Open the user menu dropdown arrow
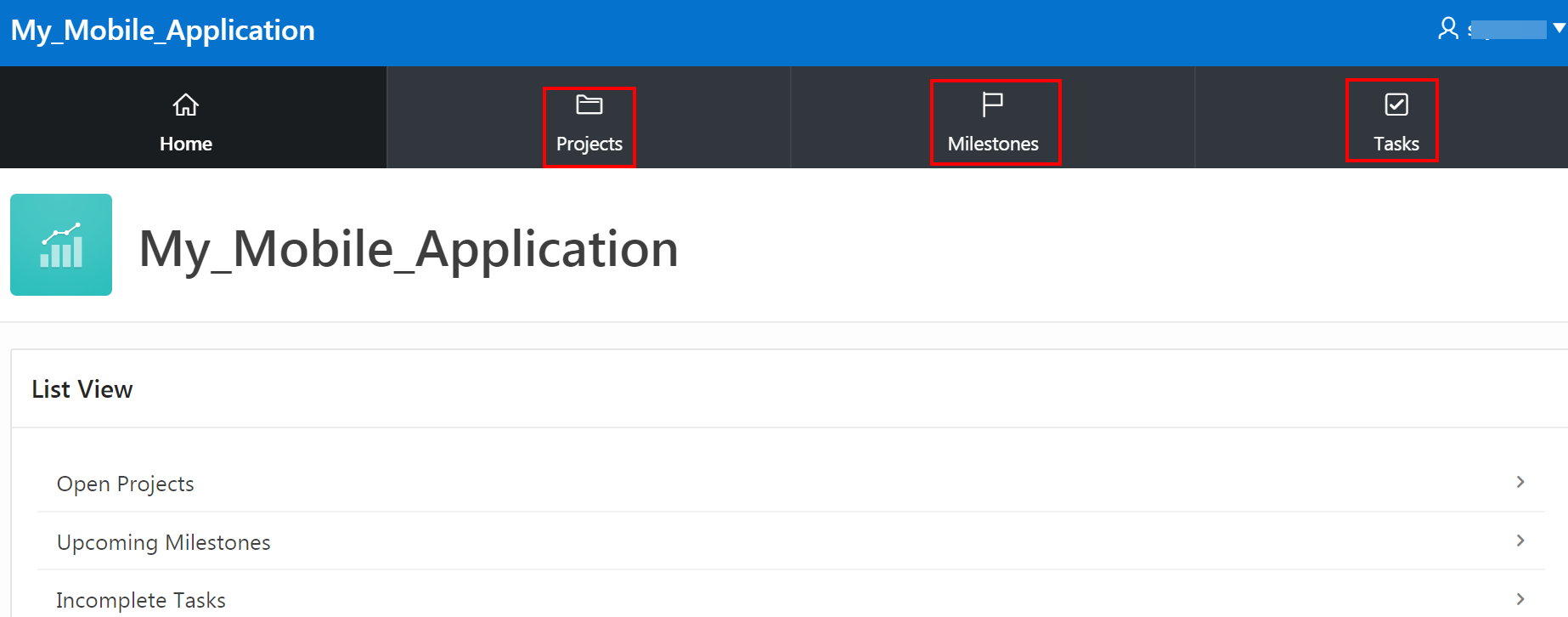The height and width of the screenshot is (617, 1568). click(x=1559, y=28)
